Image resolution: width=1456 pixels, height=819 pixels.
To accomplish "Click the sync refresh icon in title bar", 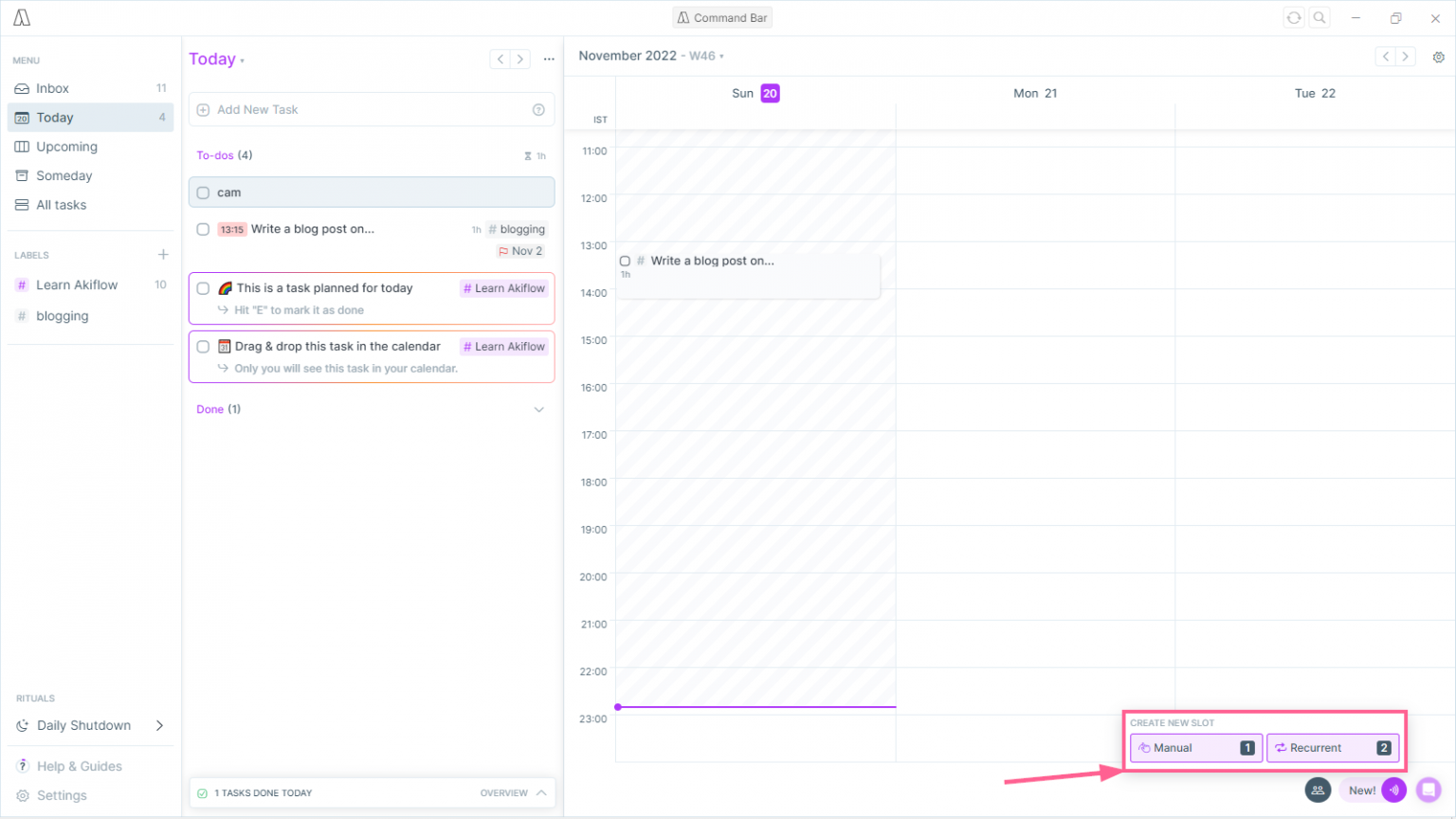I will (1293, 18).
